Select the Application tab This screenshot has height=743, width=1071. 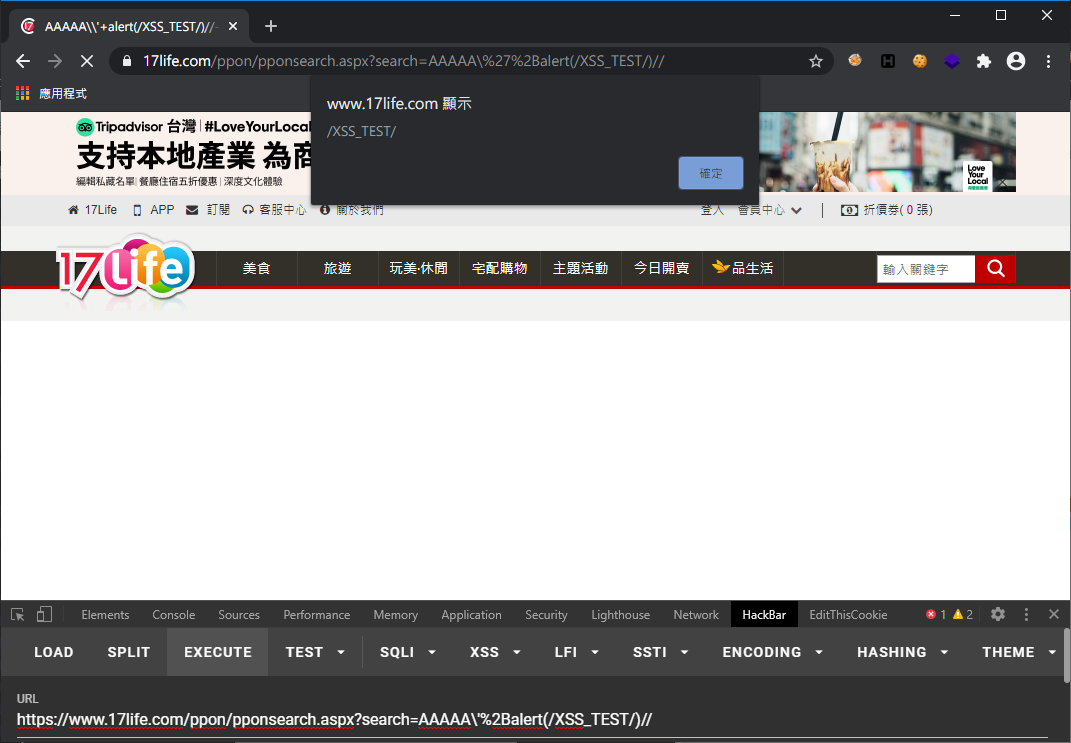coord(471,615)
